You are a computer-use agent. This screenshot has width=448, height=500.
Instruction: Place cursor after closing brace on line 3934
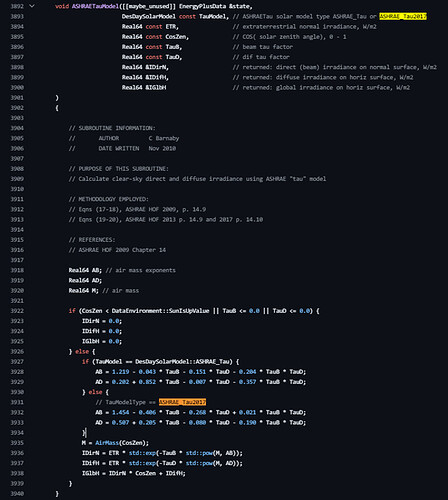coord(86,433)
